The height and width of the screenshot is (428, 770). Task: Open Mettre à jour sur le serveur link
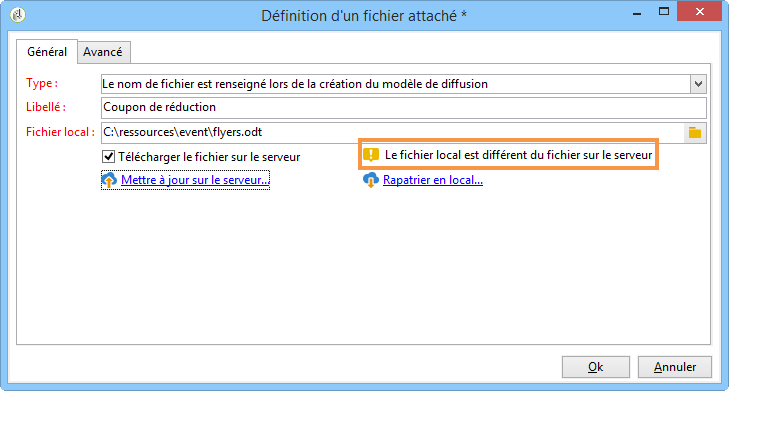tap(195, 180)
